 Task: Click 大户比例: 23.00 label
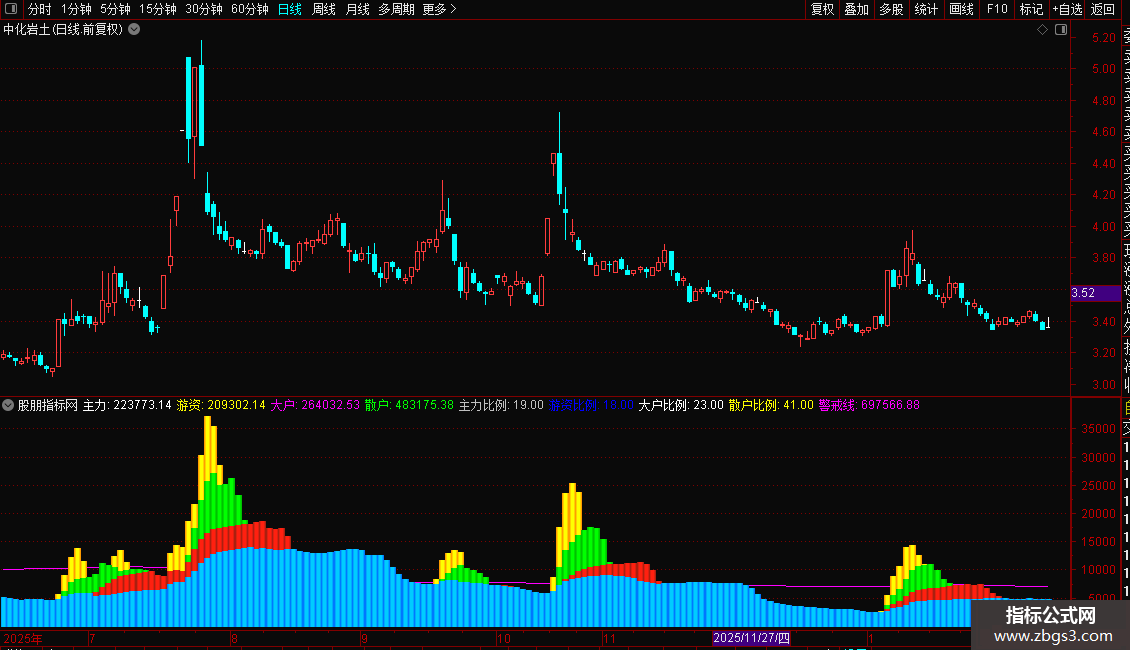pos(681,405)
